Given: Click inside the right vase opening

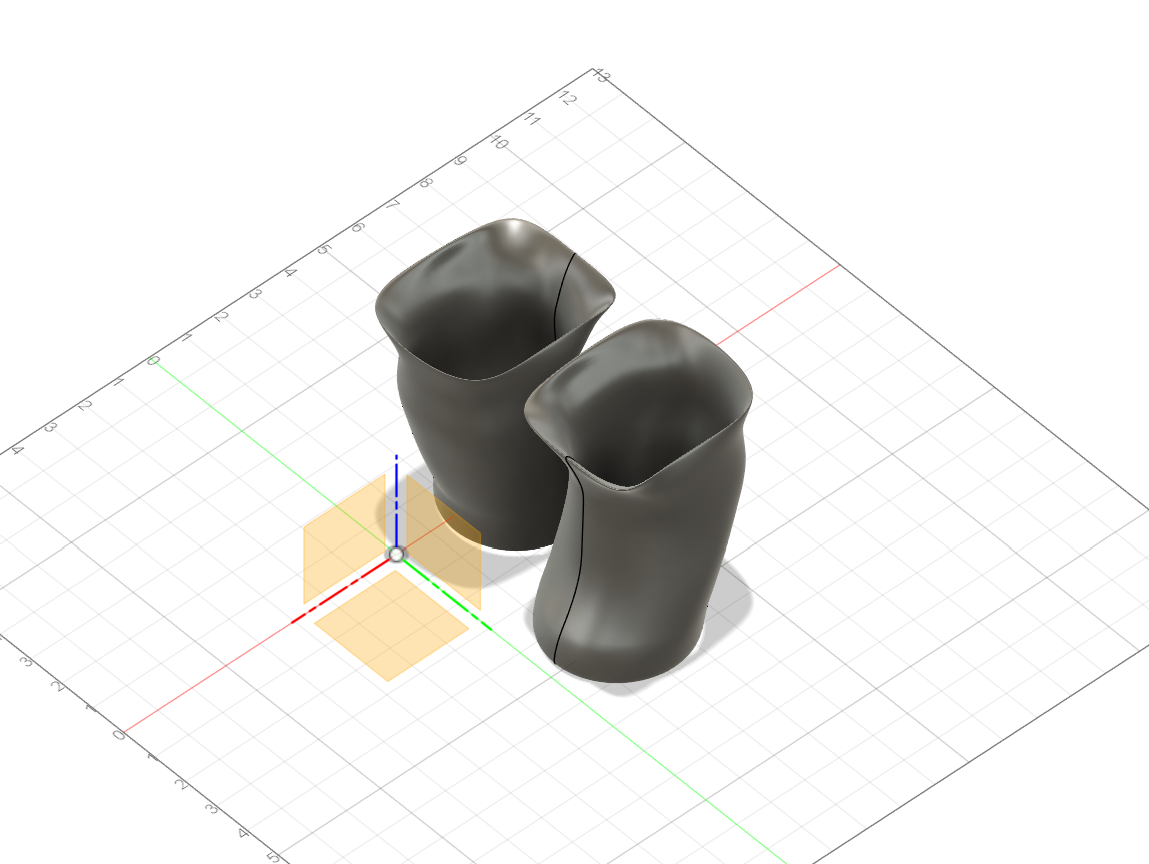Looking at the screenshot, I should click(640, 420).
